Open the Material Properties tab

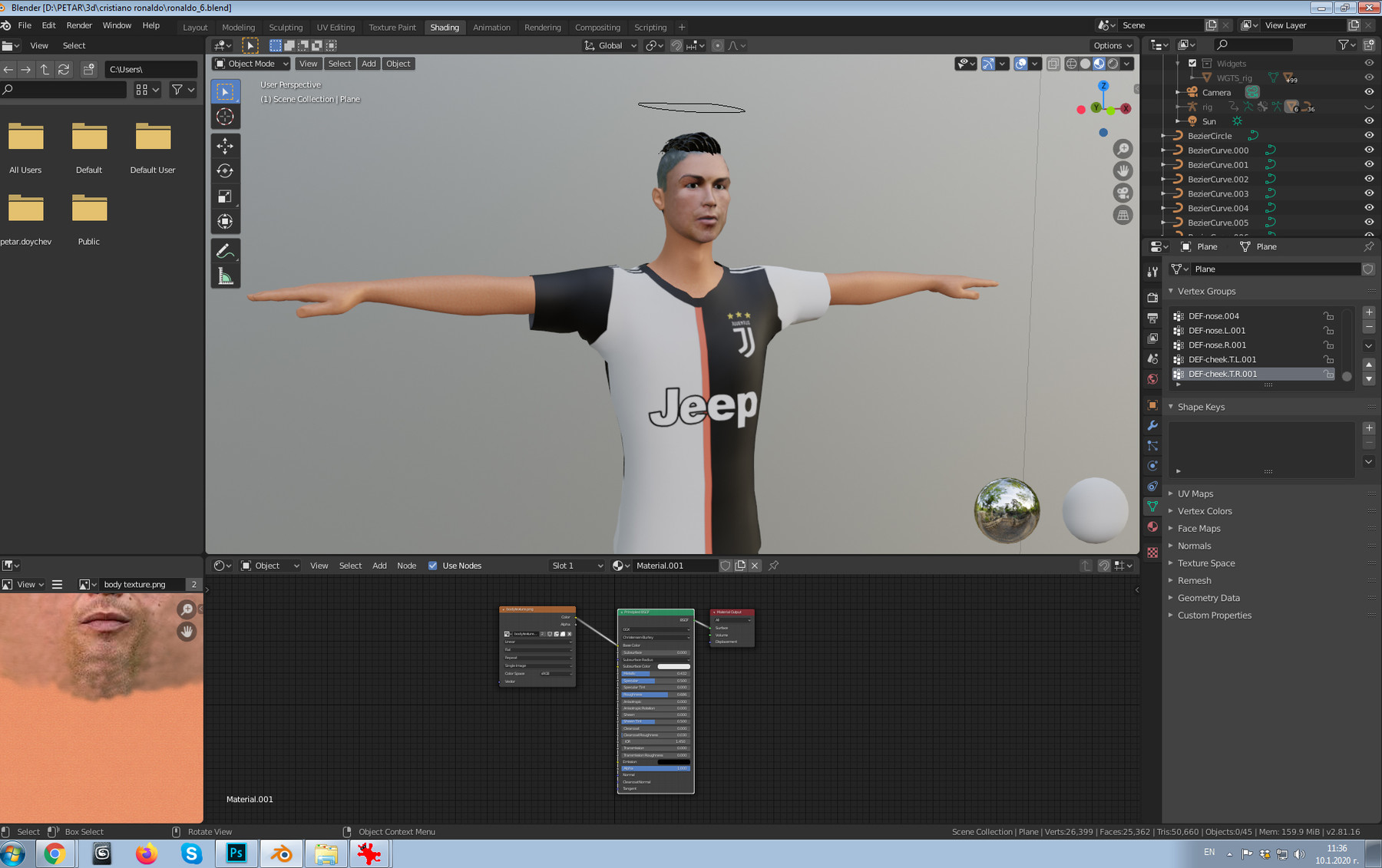(x=1152, y=527)
